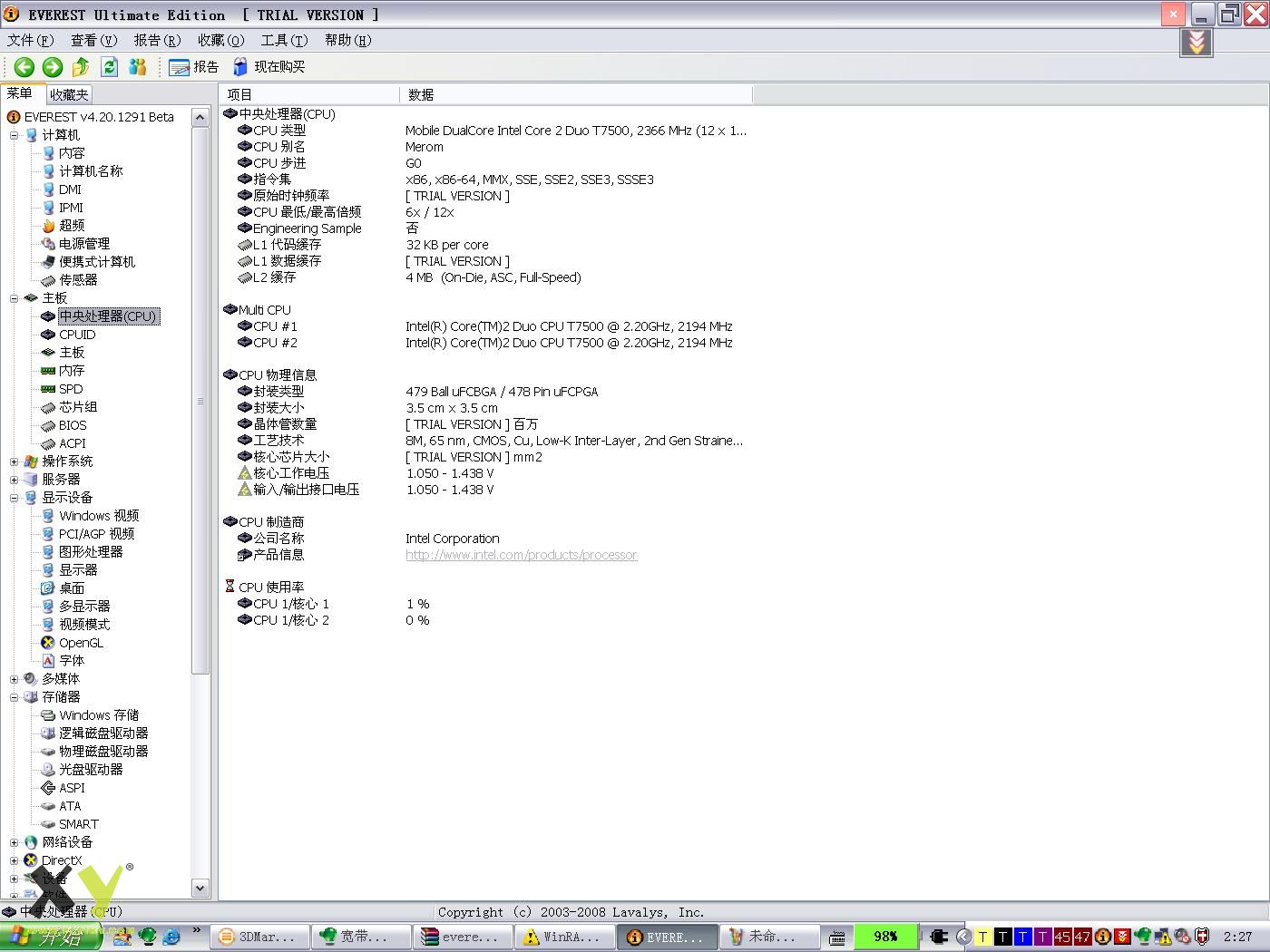Image resolution: width=1270 pixels, height=952 pixels.
Task: Click the tree panel scroll-up arrow
Action: pyautogui.click(x=200, y=117)
